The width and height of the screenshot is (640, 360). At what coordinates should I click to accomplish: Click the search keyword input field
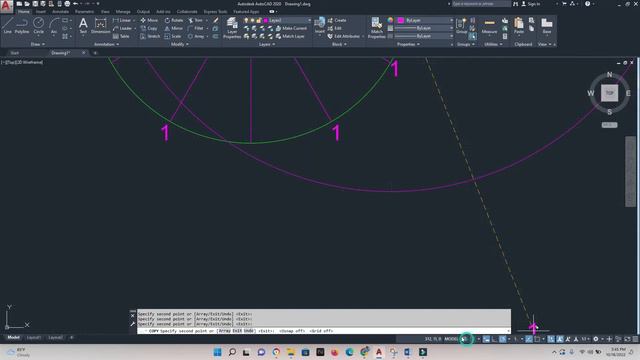[481, 4]
